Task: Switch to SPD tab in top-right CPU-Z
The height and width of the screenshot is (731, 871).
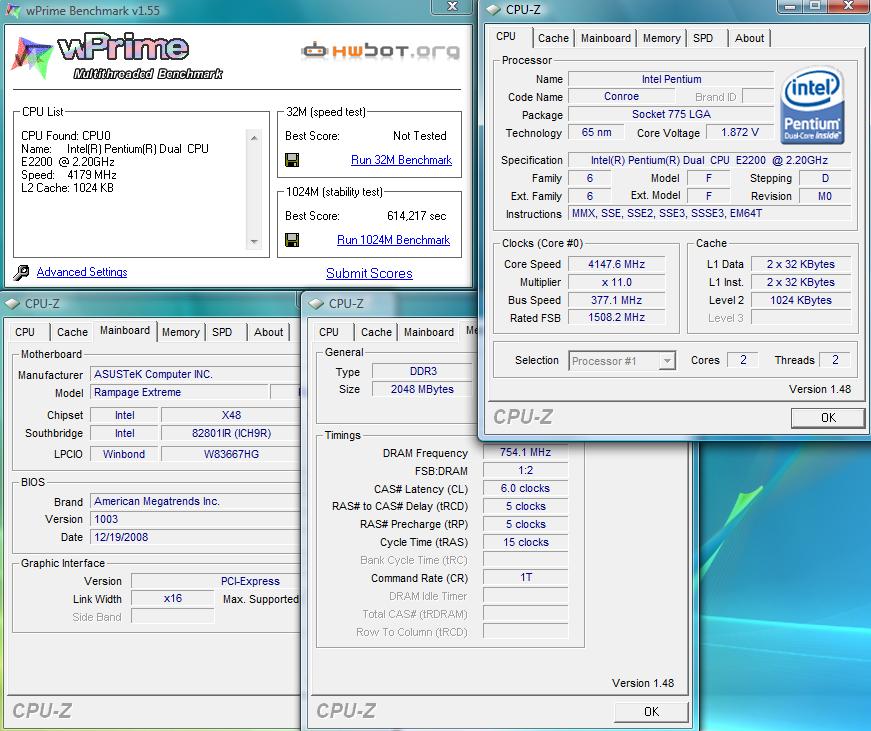Action: [703, 38]
